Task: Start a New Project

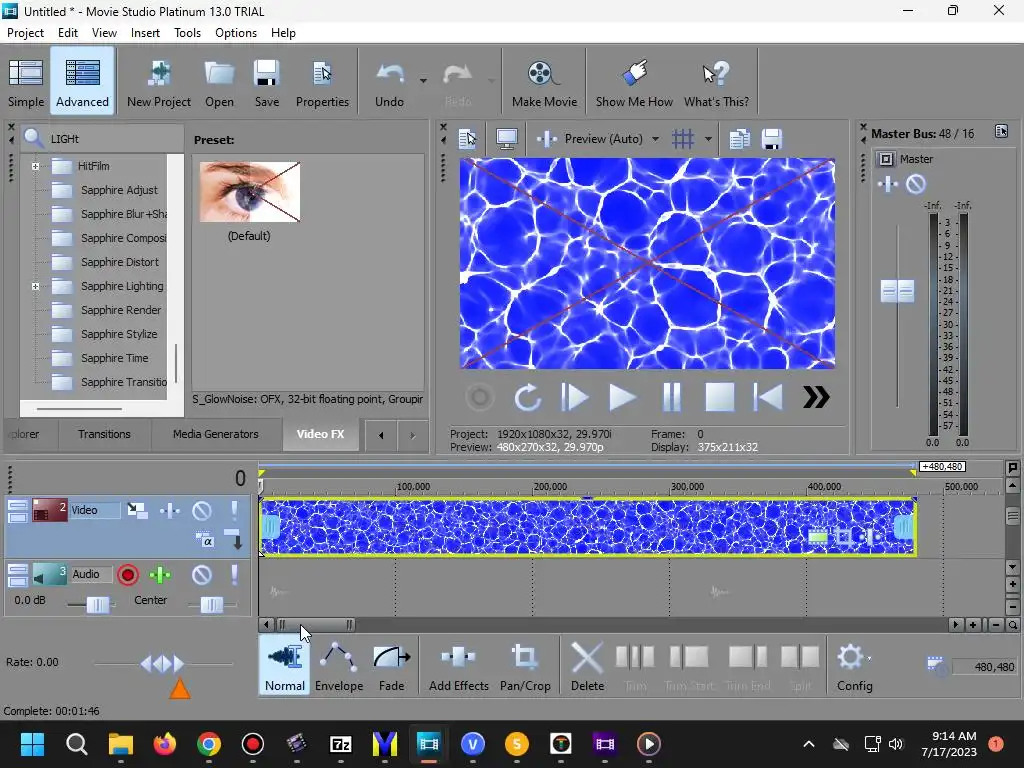Action: pyautogui.click(x=159, y=83)
